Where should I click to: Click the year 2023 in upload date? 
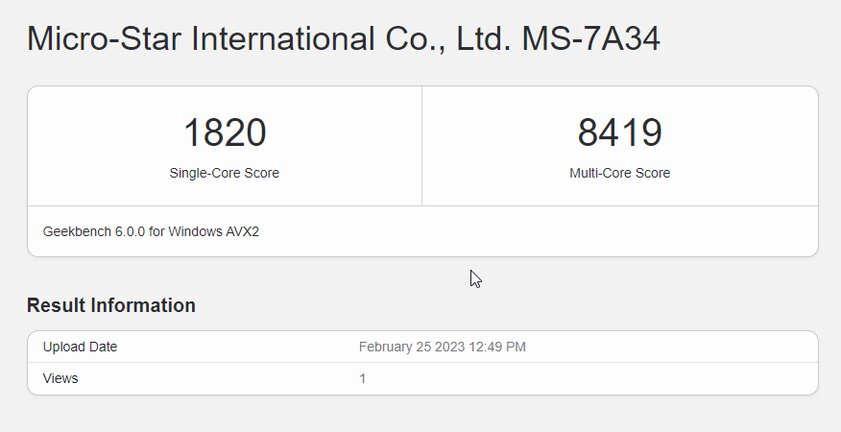click(x=449, y=347)
